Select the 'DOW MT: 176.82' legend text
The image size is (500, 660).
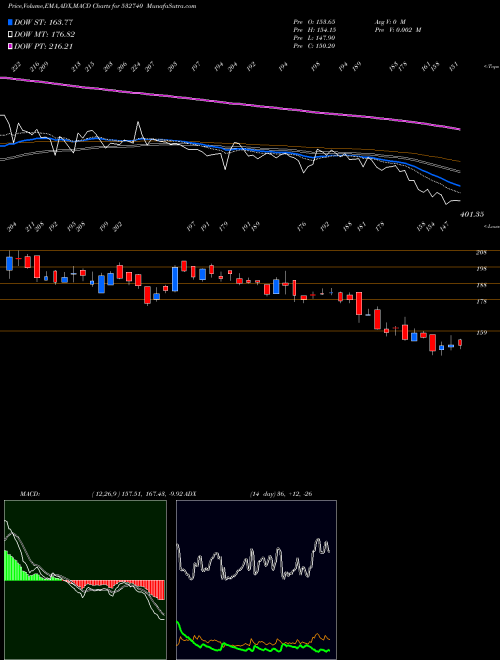45,35
